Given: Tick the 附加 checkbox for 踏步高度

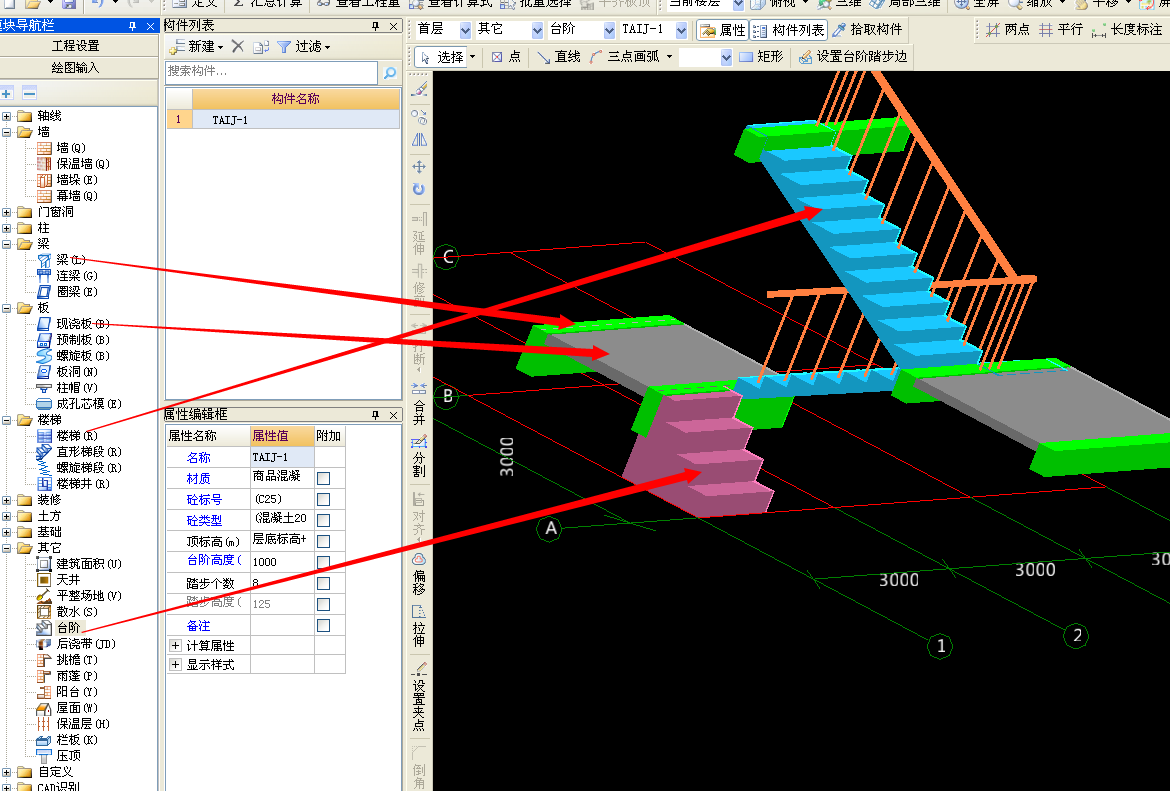Looking at the screenshot, I should (x=323, y=604).
